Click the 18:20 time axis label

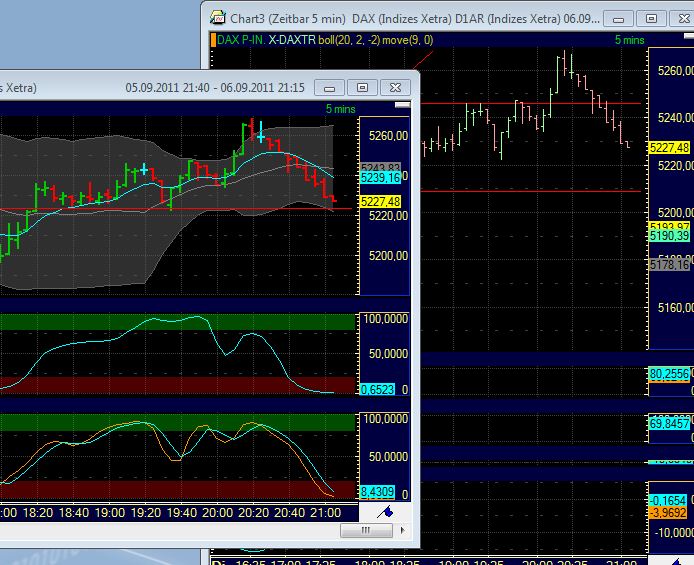click(x=38, y=513)
